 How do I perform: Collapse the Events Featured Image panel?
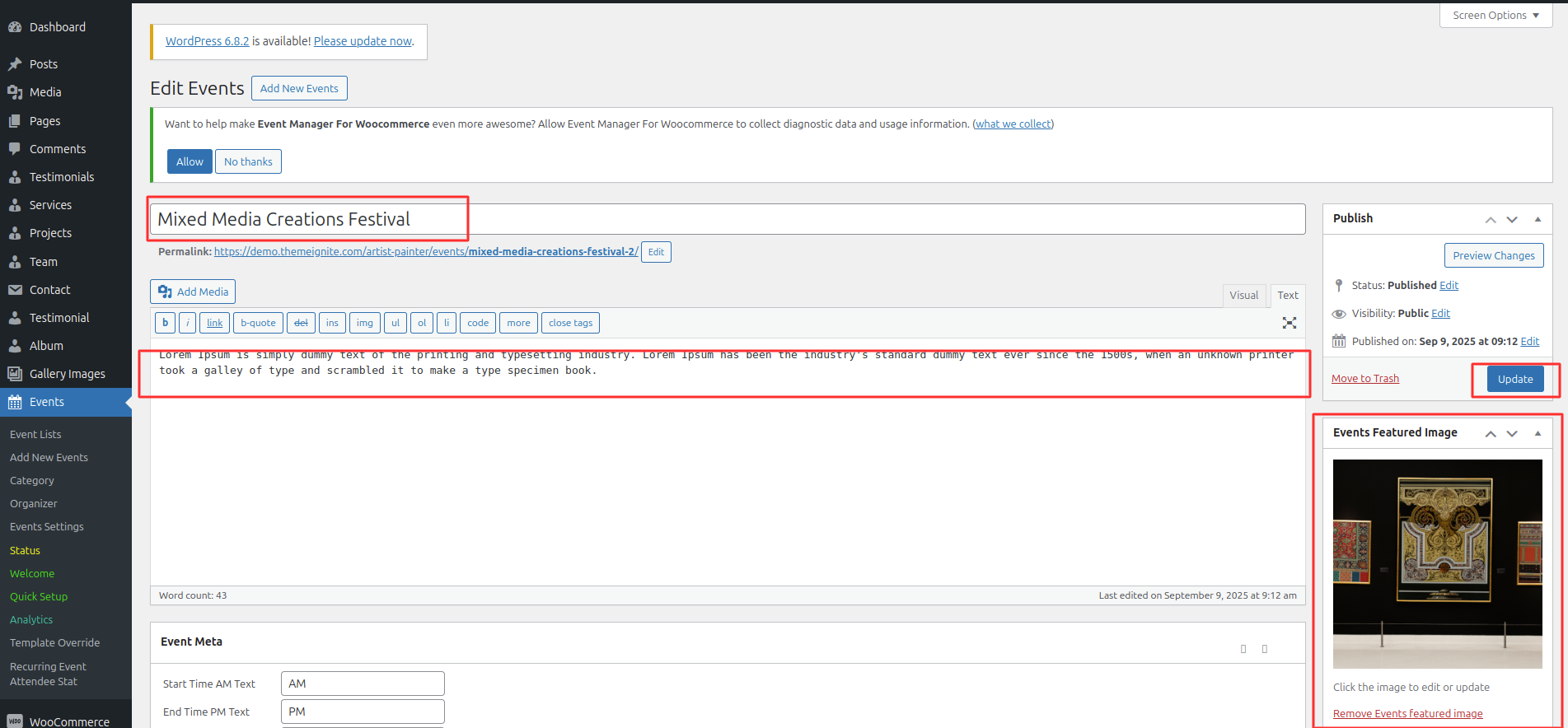point(1538,433)
